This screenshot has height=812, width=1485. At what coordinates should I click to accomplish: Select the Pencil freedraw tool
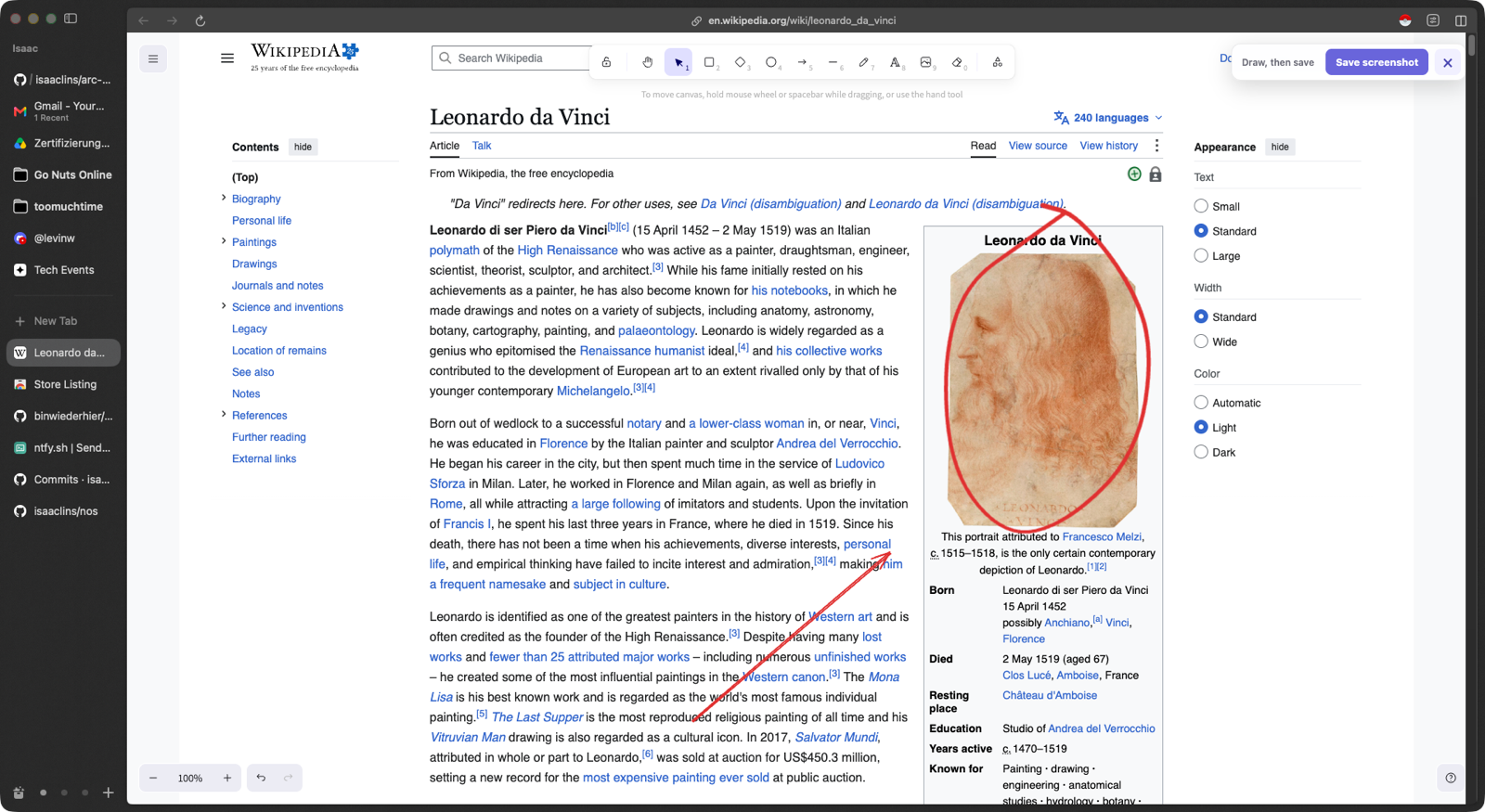coord(864,62)
